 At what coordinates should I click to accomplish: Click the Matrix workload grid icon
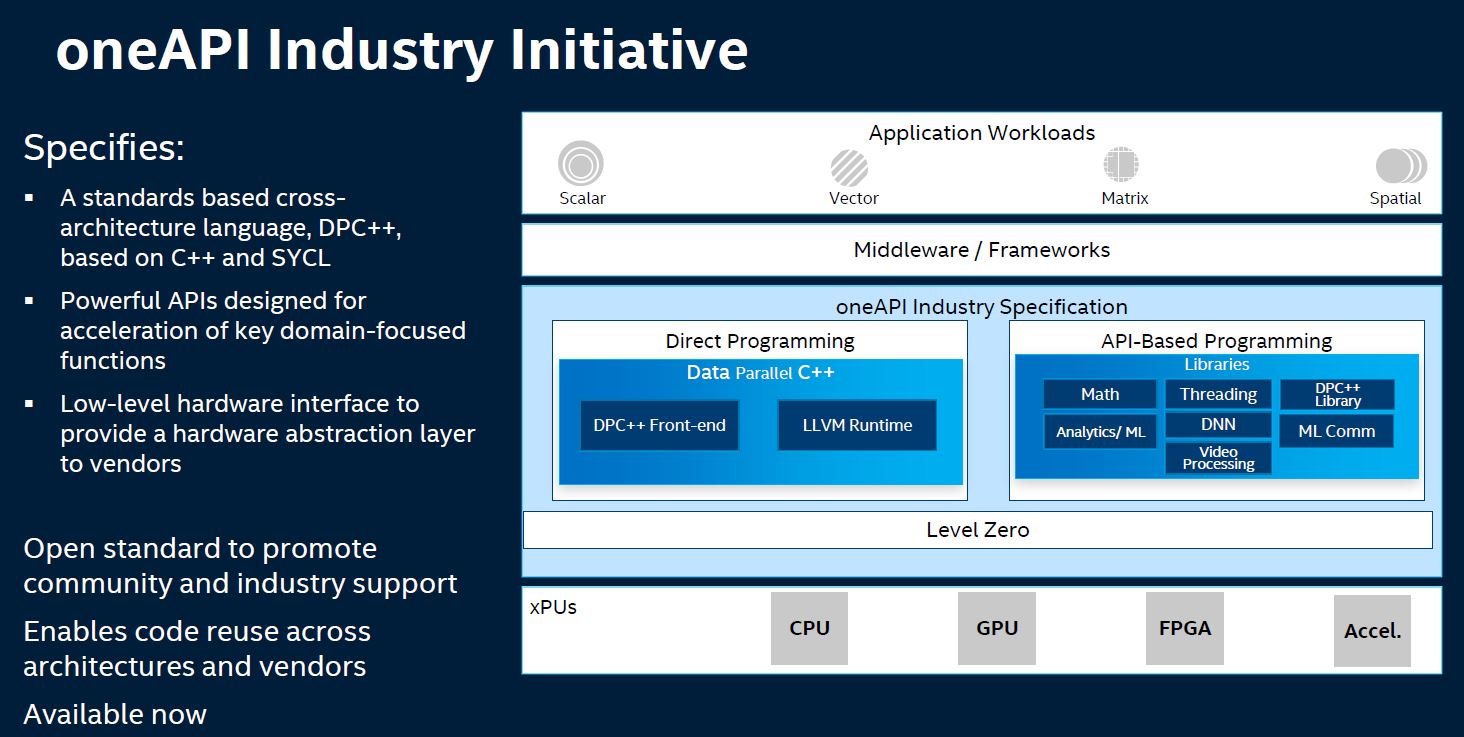(x=1122, y=165)
